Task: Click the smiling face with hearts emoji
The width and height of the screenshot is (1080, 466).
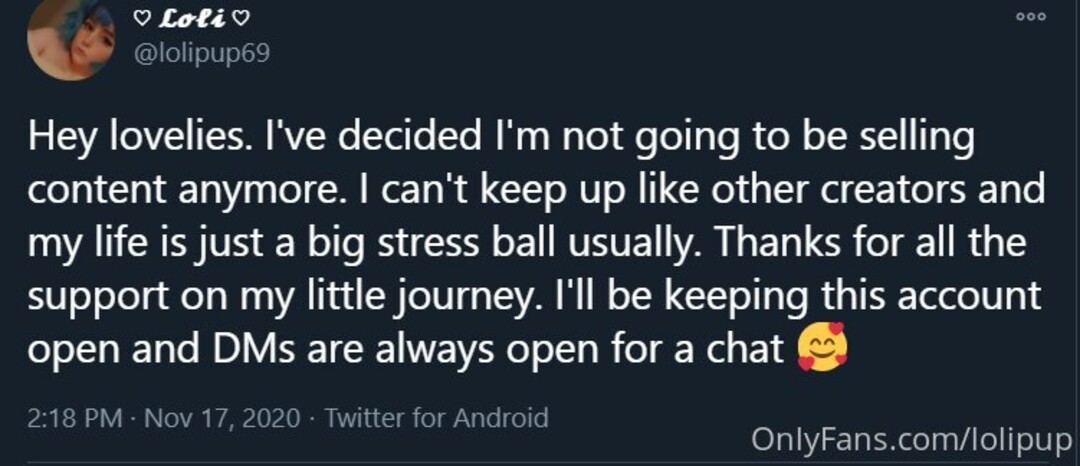Action: [x=822, y=348]
